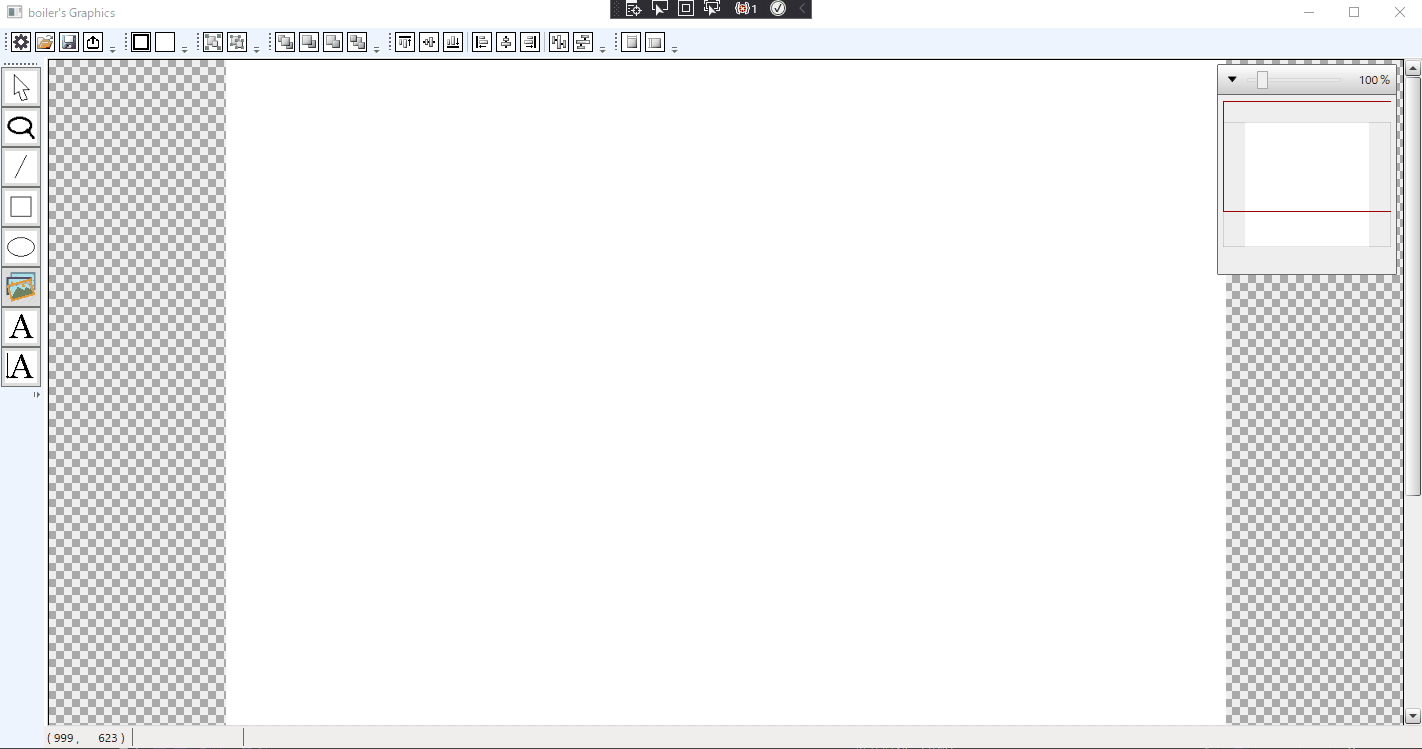1422x749 pixels.
Task: Click the group shapes icon
Action: [x=213, y=42]
